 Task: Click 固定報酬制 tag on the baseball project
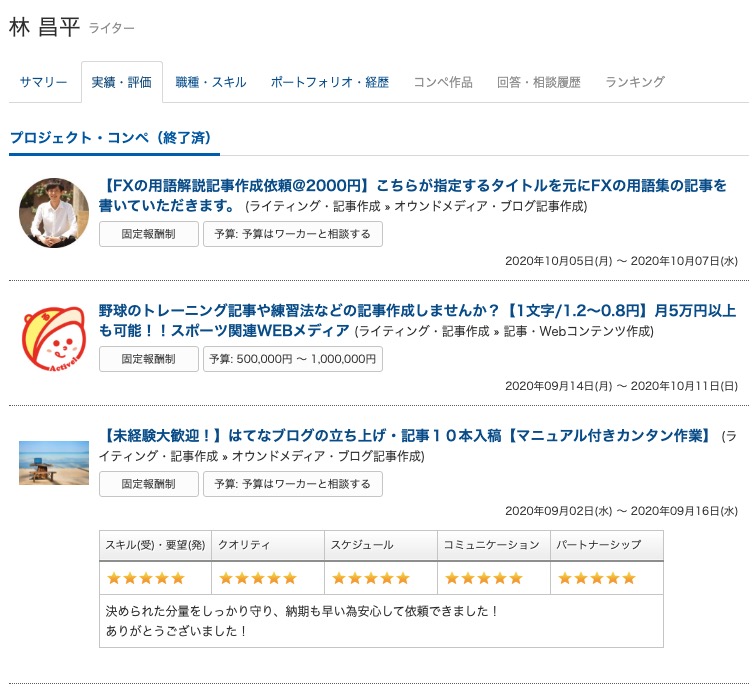[148, 359]
